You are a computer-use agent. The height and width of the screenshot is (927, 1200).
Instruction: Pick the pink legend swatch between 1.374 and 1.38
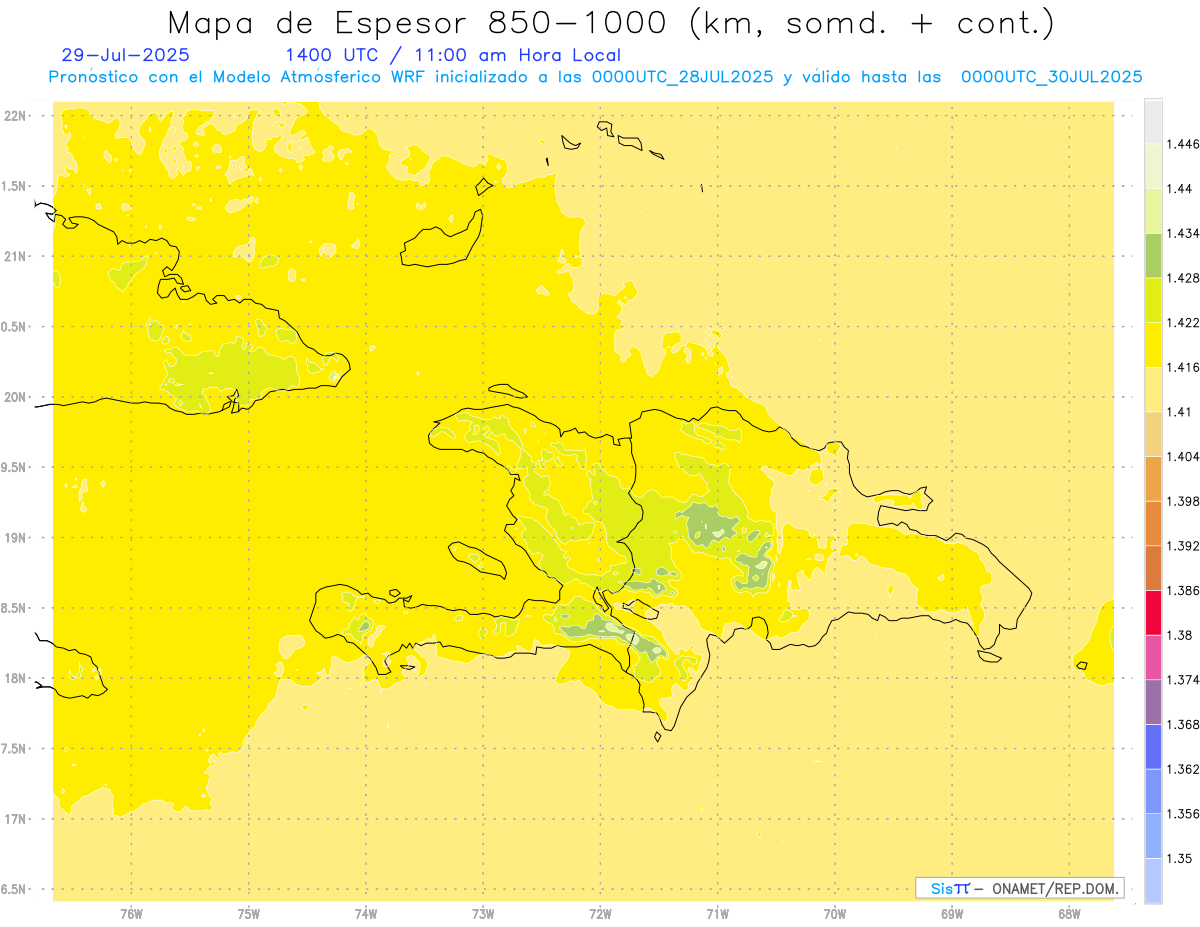[1153, 657]
